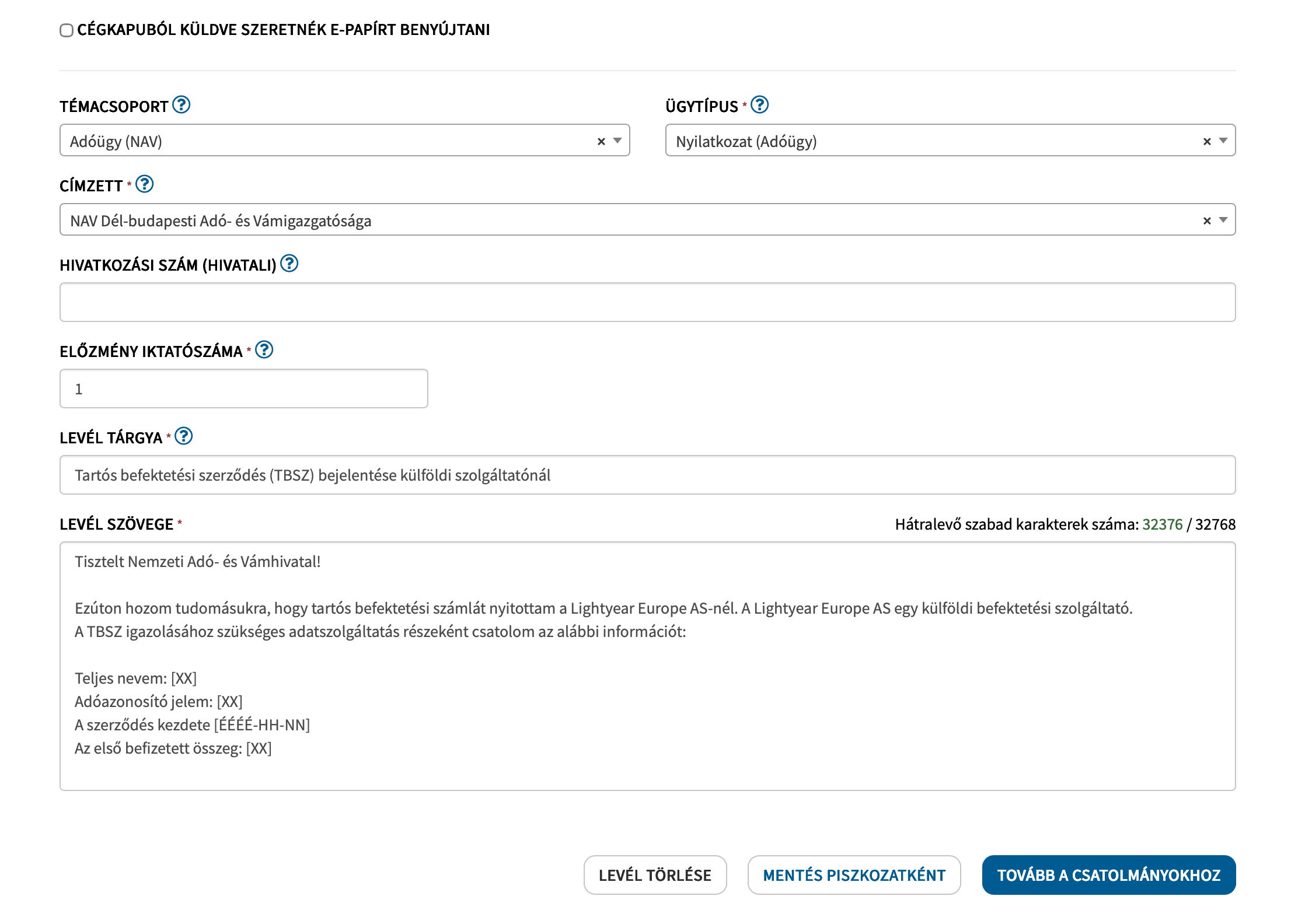The image size is (1305, 924).
Task: Click into the Előzmény iktatószáma field
Action: tap(243, 388)
